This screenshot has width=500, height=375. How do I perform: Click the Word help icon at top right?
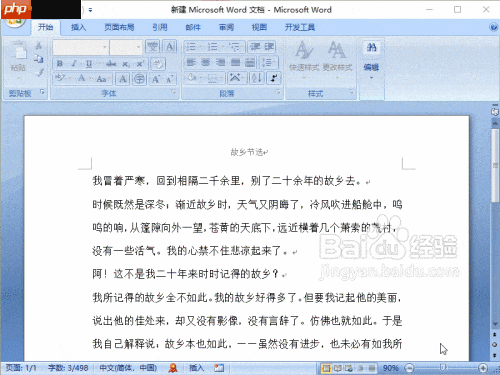tap(494, 27)
